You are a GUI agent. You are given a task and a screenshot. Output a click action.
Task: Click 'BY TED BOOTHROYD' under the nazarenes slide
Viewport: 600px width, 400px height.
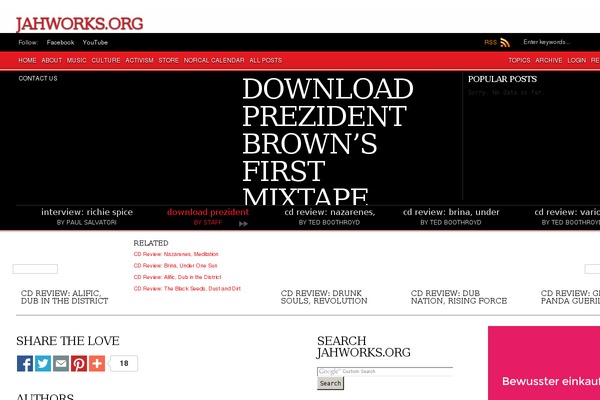coord(329,222)
